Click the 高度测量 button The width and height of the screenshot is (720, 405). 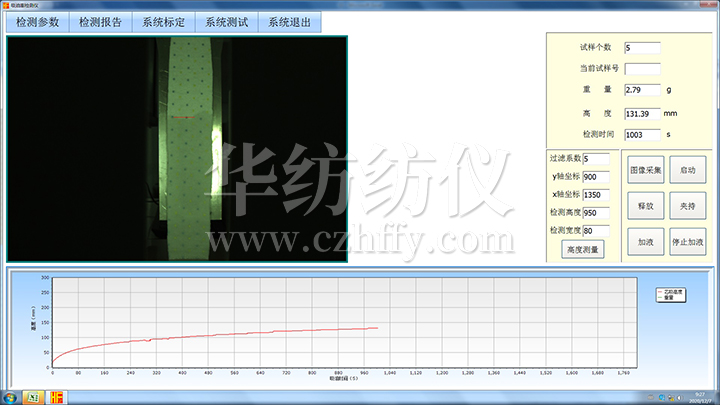(581, 249)
